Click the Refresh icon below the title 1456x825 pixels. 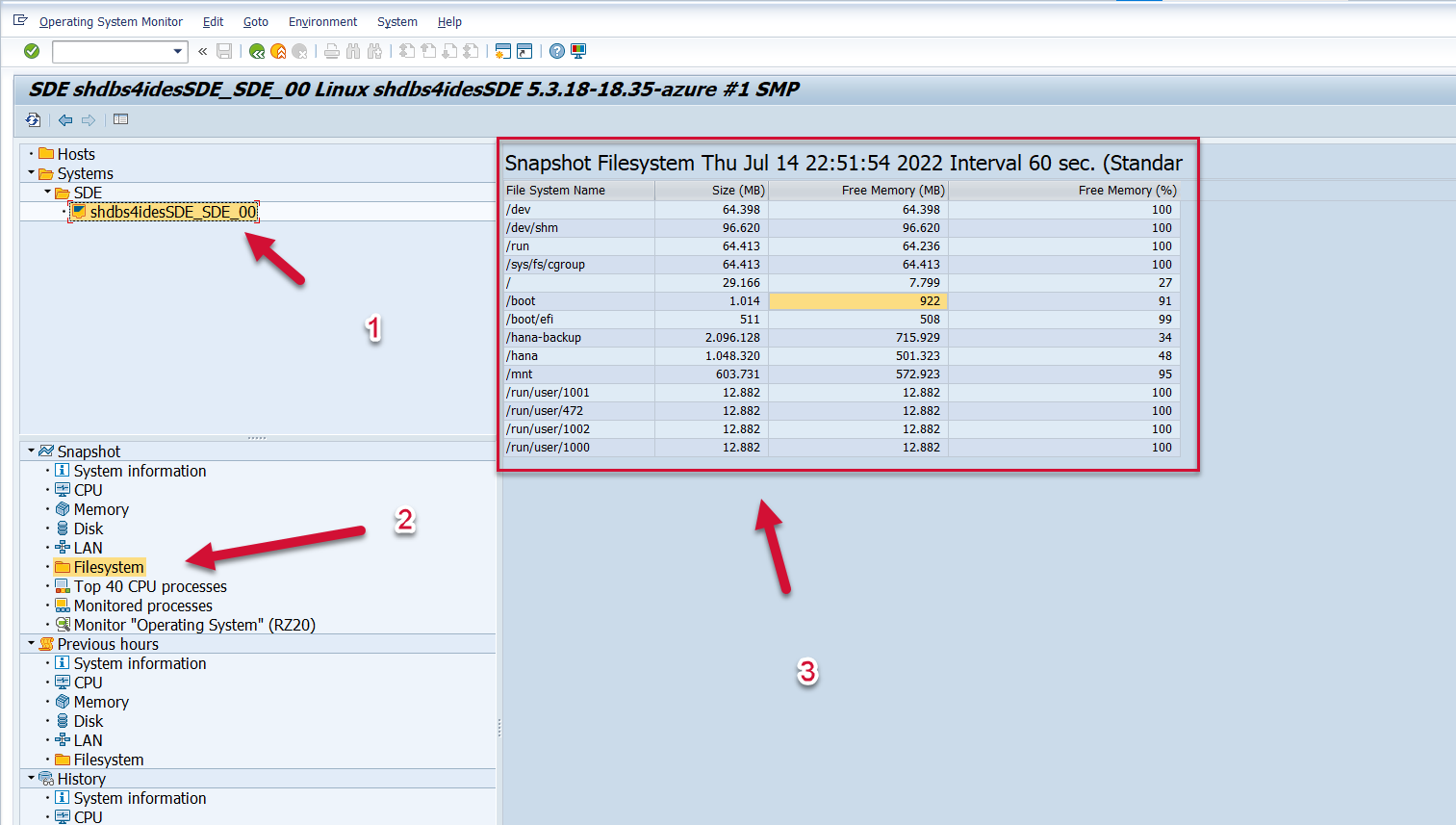point(33,119)
